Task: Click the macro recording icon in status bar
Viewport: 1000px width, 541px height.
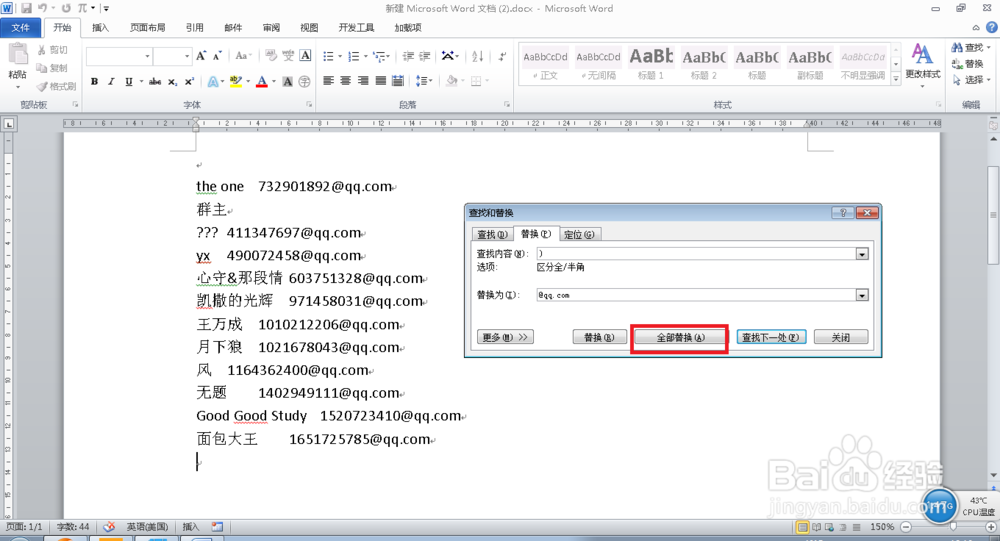Action: [x=217, y=527]
